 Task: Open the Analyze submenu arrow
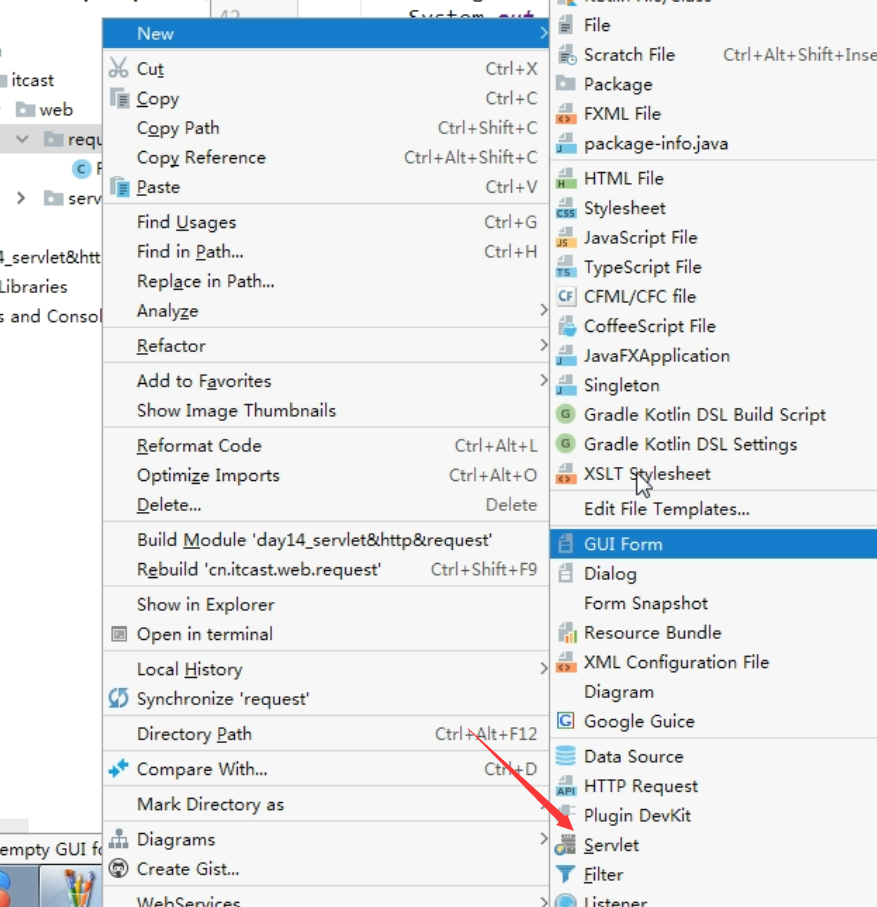click(x=543, y=311)
